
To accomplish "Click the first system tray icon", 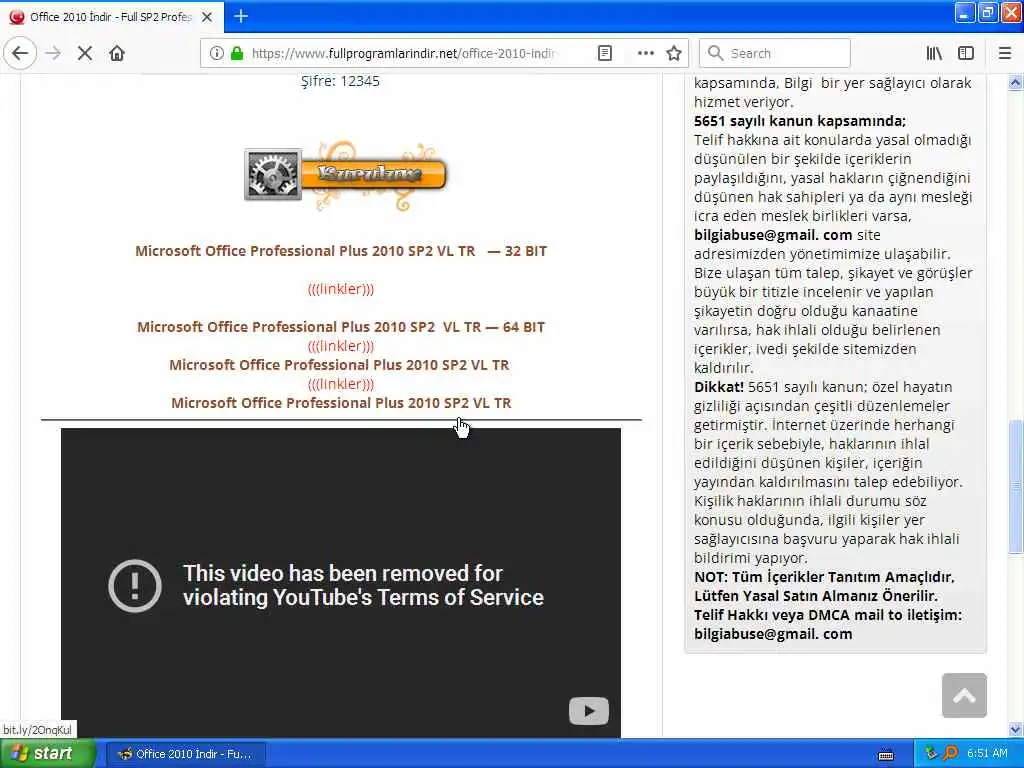I will tap(932, 753).
